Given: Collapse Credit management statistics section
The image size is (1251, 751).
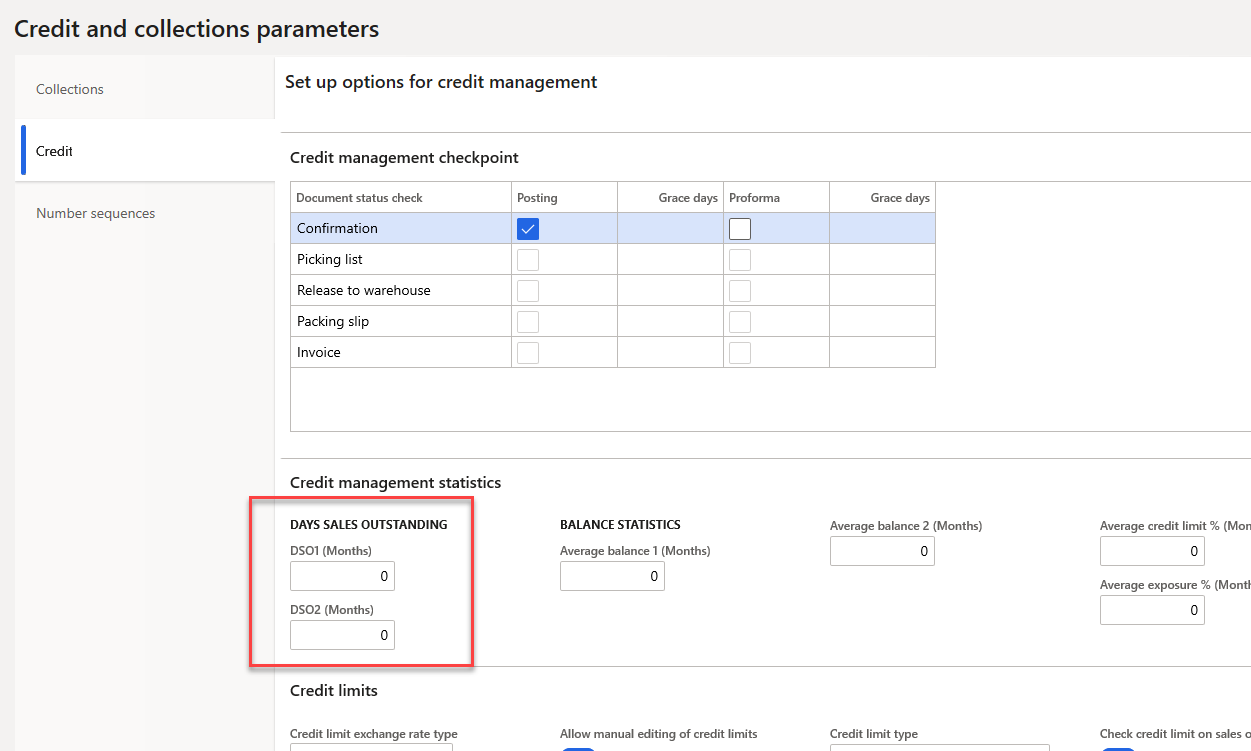Looking at the screenshot, I should coord(395,483).
